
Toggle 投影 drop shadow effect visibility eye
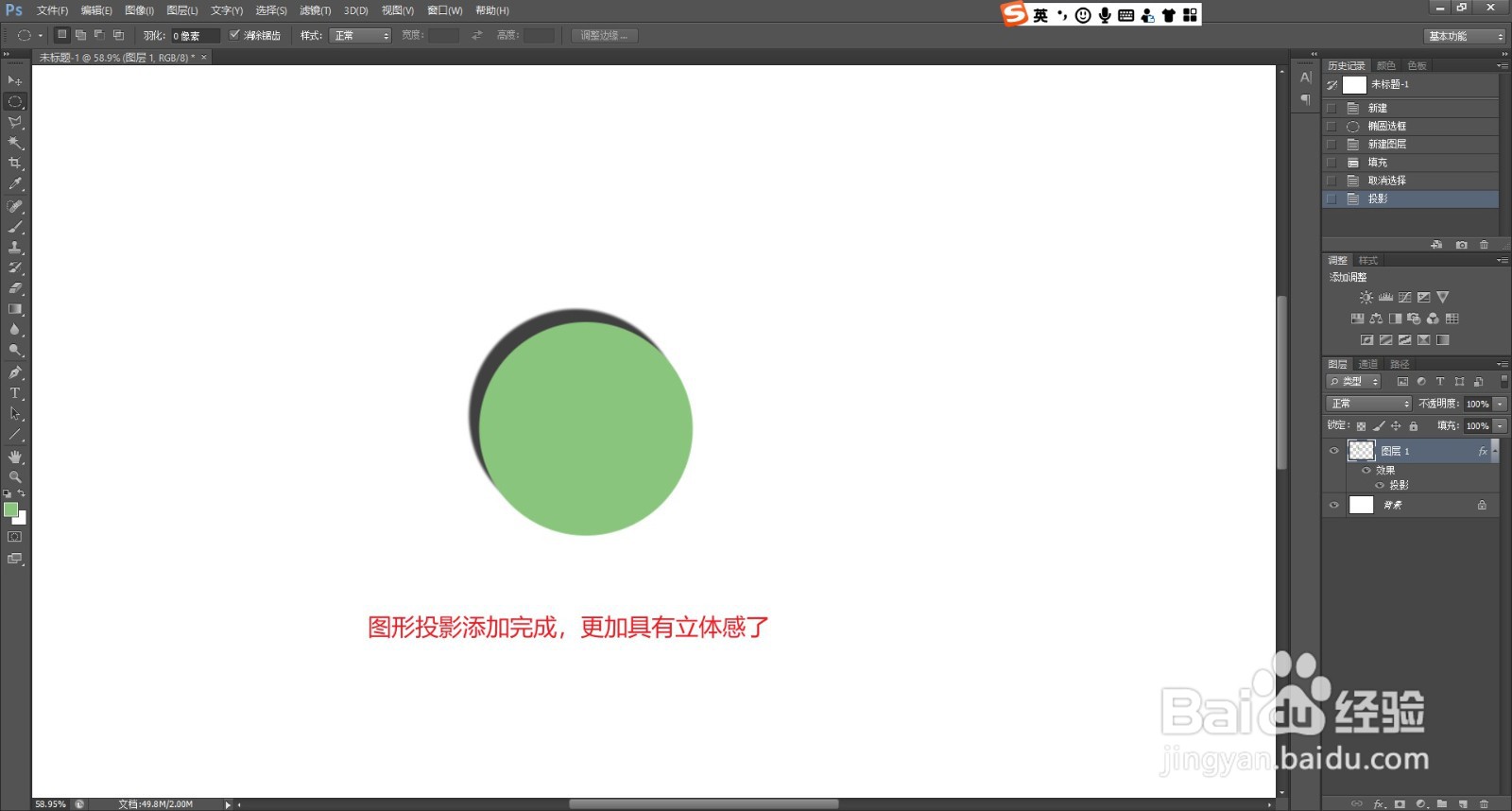click(x=1379, y=485)
